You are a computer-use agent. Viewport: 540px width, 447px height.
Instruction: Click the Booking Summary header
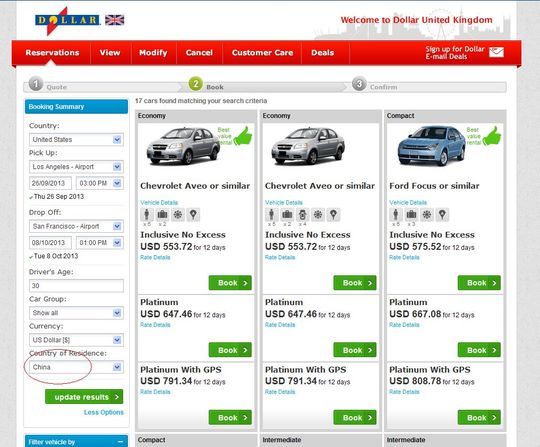click(76, 107)
